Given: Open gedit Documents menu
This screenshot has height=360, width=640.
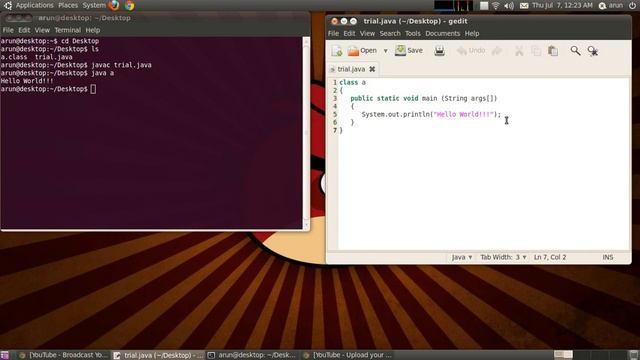Looking at the screenshot, I should click(x=442, y=33).
